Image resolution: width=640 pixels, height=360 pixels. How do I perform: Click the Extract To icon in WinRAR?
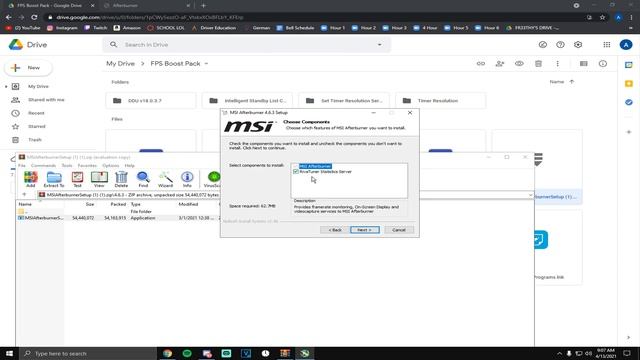point(54,179)
